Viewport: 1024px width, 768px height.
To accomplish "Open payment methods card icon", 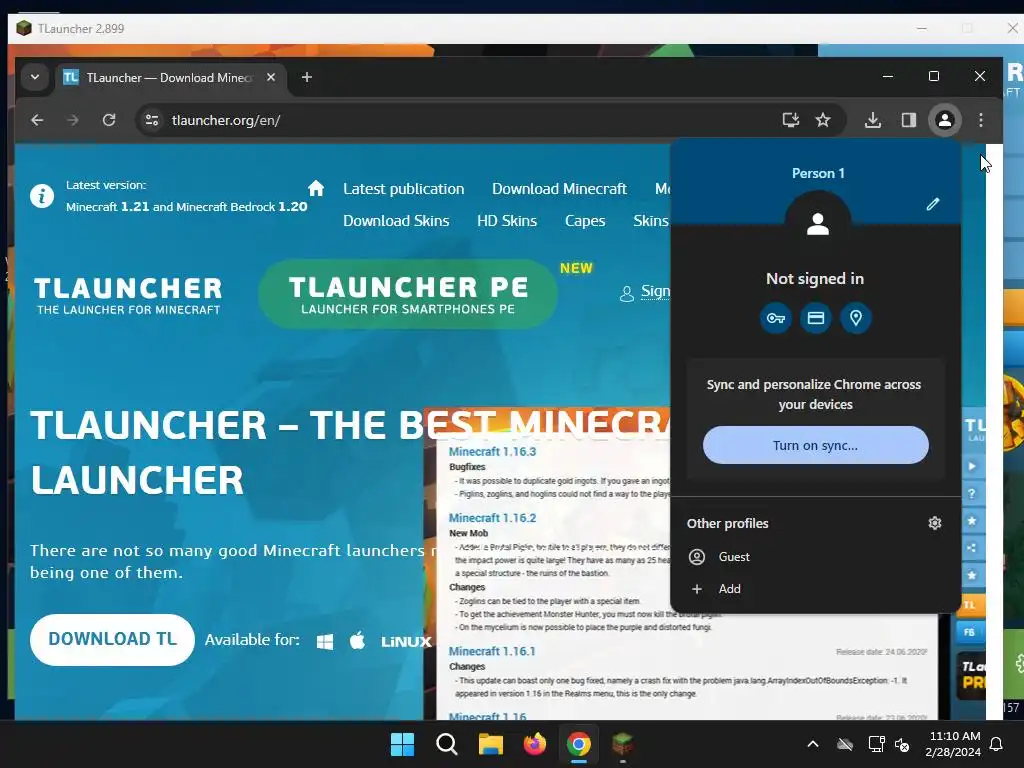I will point(816,318).
